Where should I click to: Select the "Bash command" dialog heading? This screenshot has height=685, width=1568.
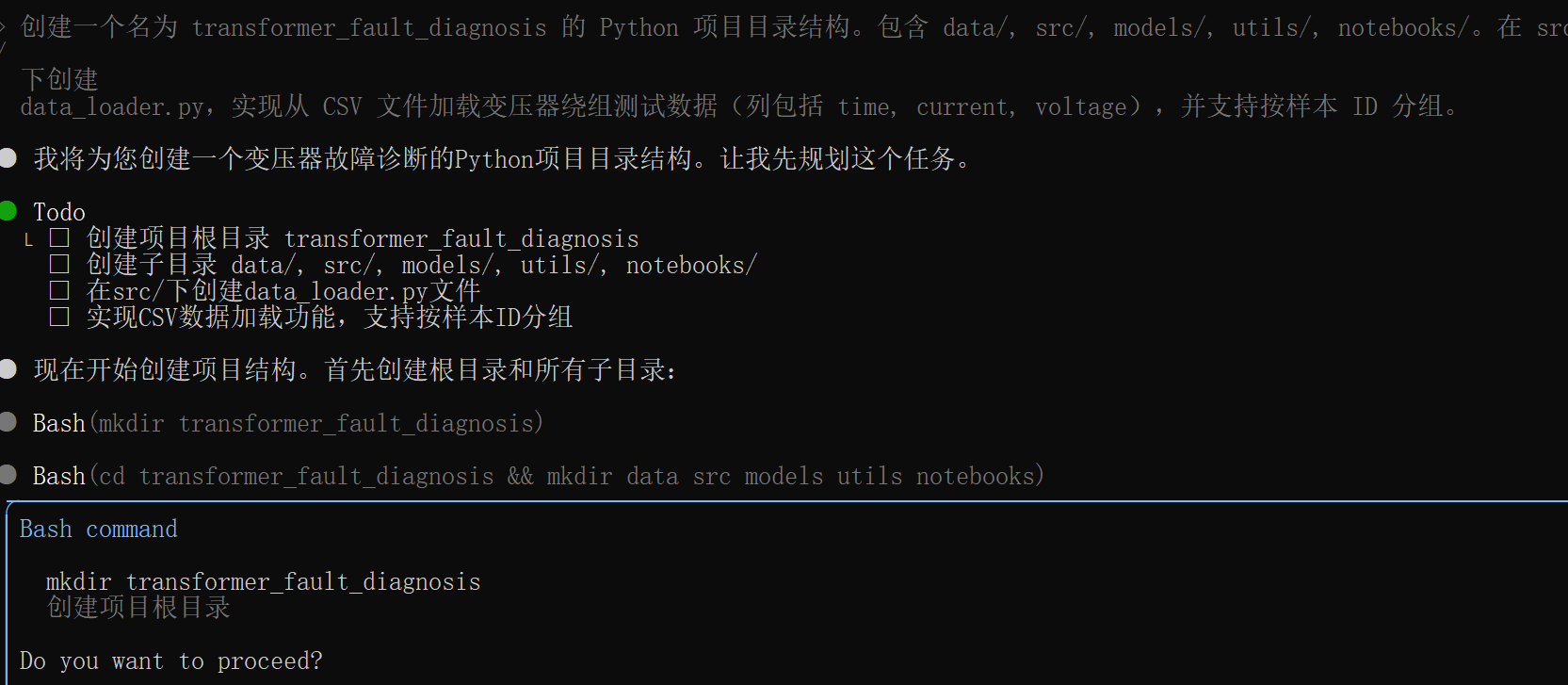coord(98,529)
